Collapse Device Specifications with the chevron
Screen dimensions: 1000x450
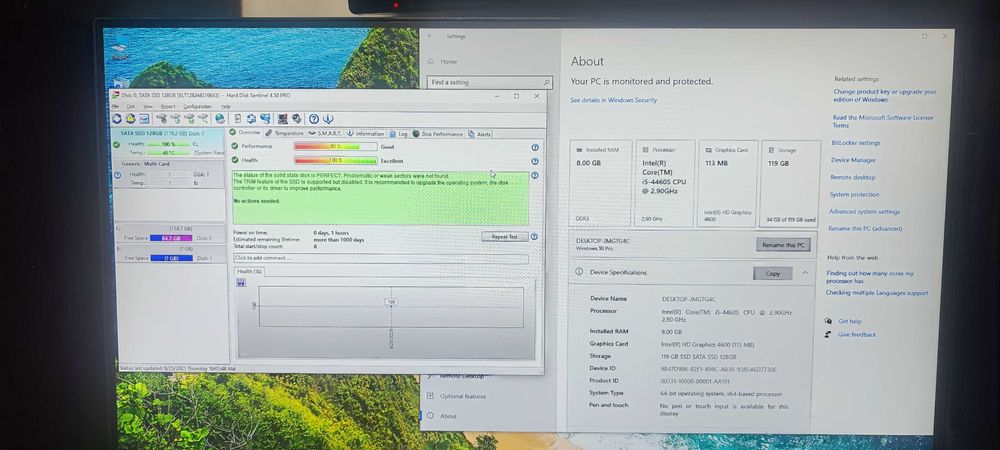[804, 273]
